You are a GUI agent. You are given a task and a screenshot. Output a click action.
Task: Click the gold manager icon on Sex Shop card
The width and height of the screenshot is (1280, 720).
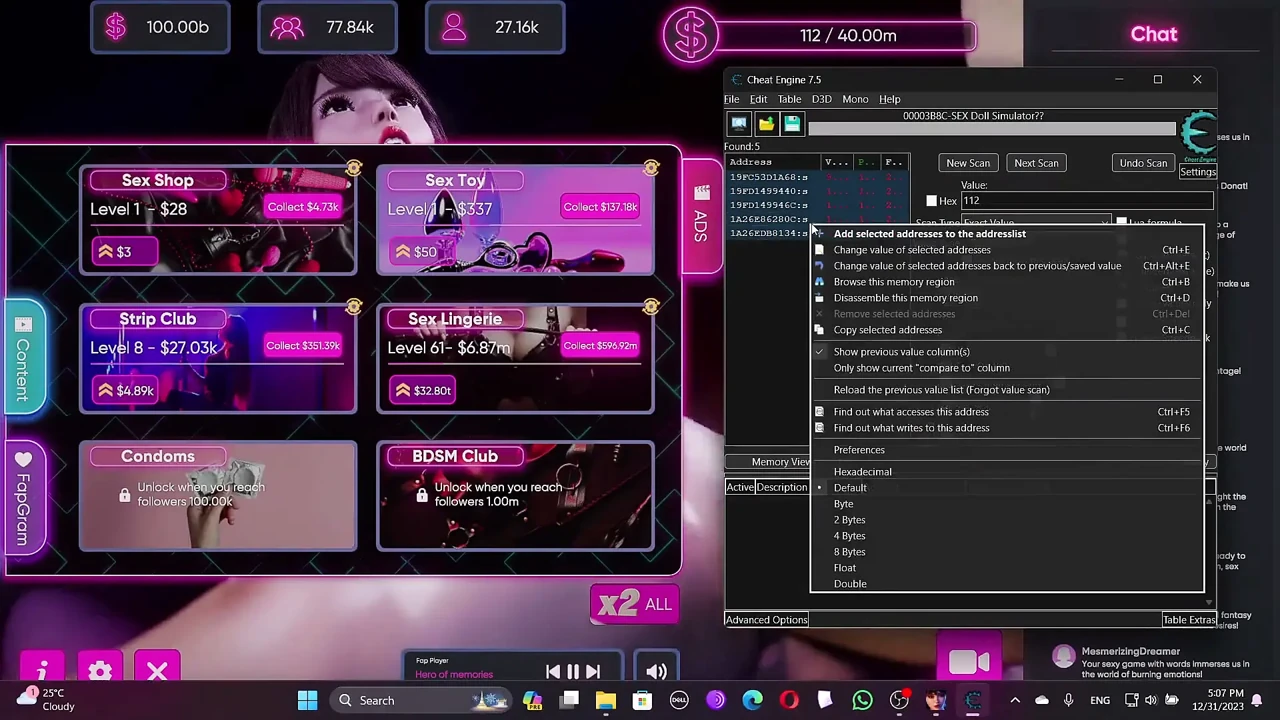tap(354, 168)
